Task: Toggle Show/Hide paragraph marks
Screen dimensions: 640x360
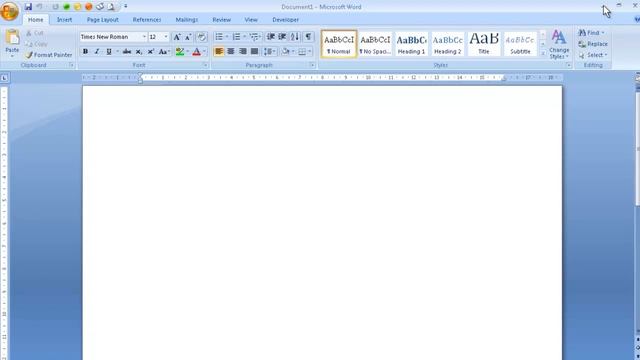Action: [308, 37]
